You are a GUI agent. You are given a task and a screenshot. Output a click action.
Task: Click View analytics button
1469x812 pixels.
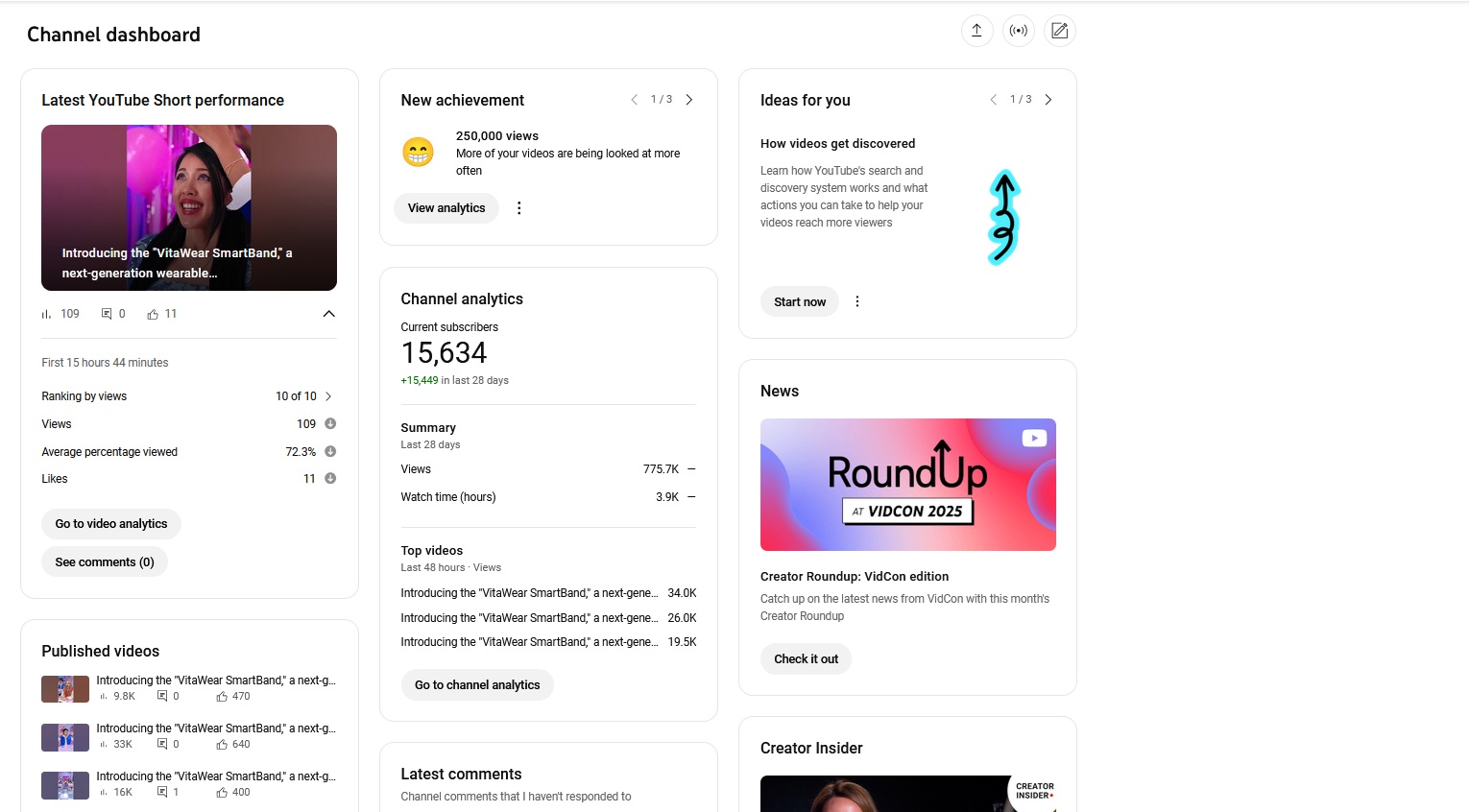point(446,208)
